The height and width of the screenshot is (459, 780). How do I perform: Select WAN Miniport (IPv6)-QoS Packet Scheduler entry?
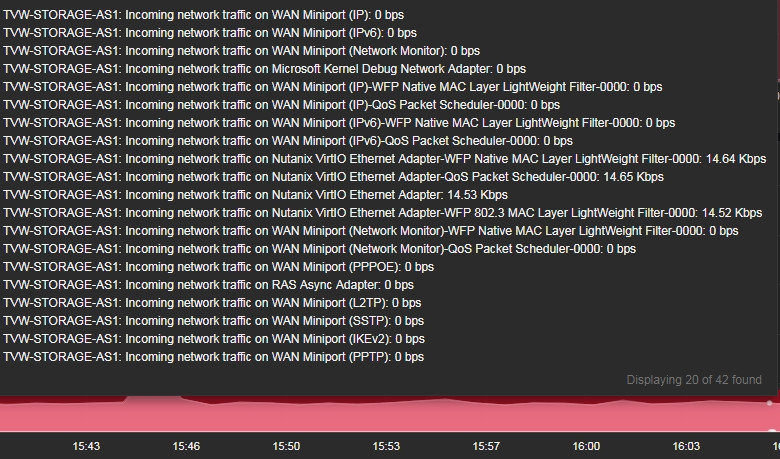288,141
